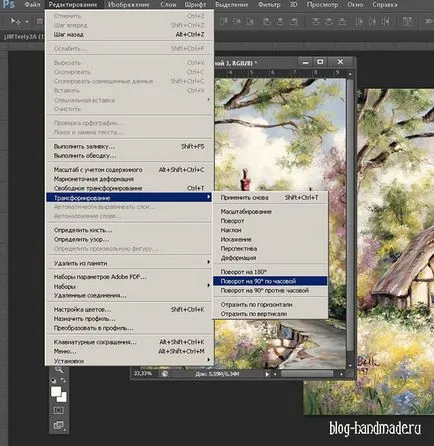Toggle Quick Mask mode icon

coord(58,410)
